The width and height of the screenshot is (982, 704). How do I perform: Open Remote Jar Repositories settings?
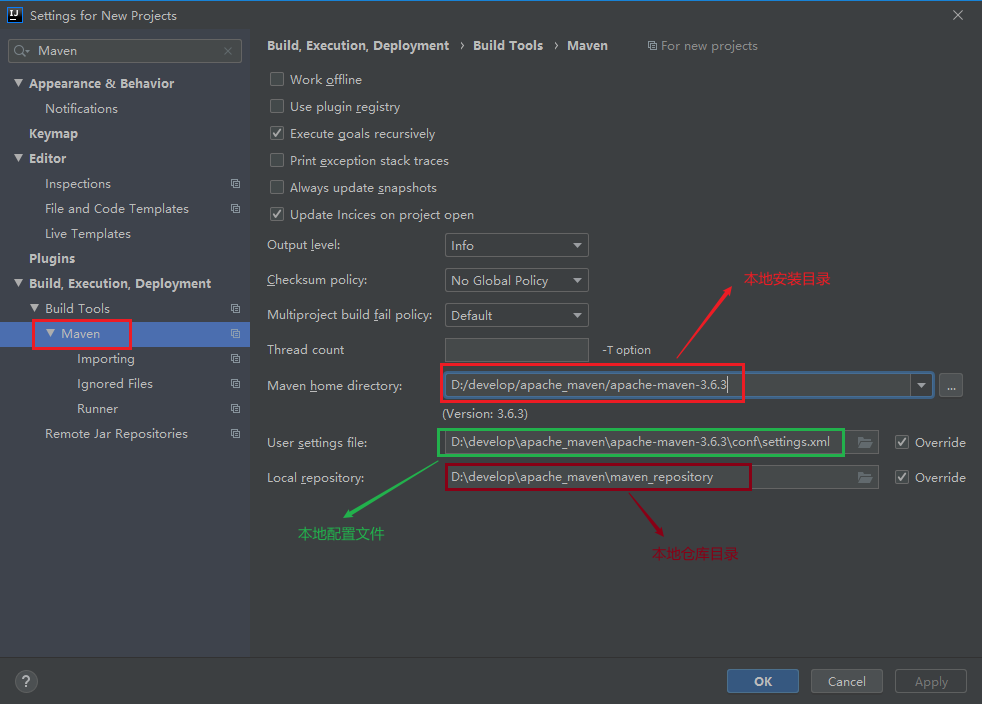(x=116, y=433)
